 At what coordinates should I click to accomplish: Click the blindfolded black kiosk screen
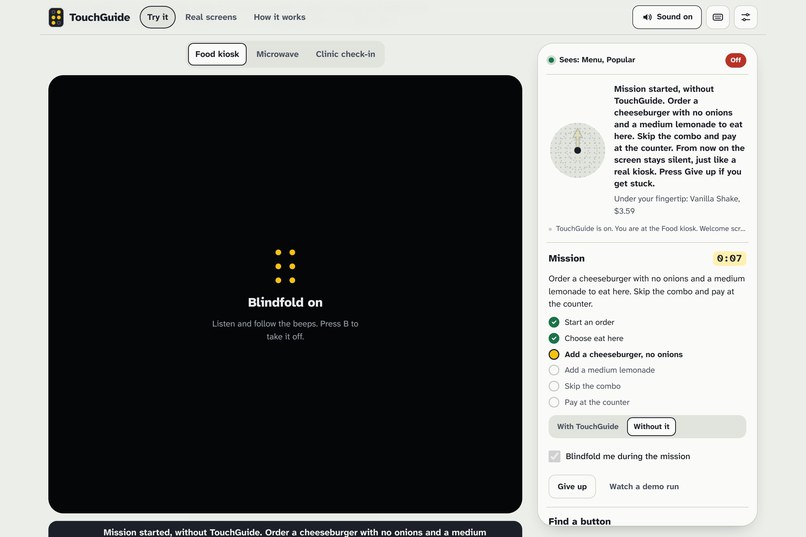tap(285, 294)
